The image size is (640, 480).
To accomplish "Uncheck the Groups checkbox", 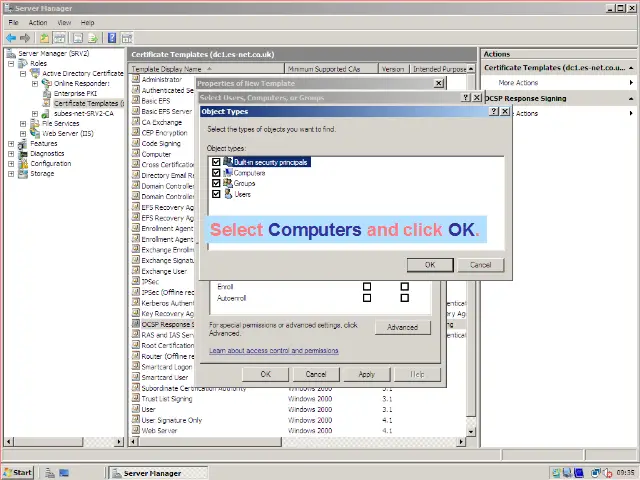I will click(216, 183).
